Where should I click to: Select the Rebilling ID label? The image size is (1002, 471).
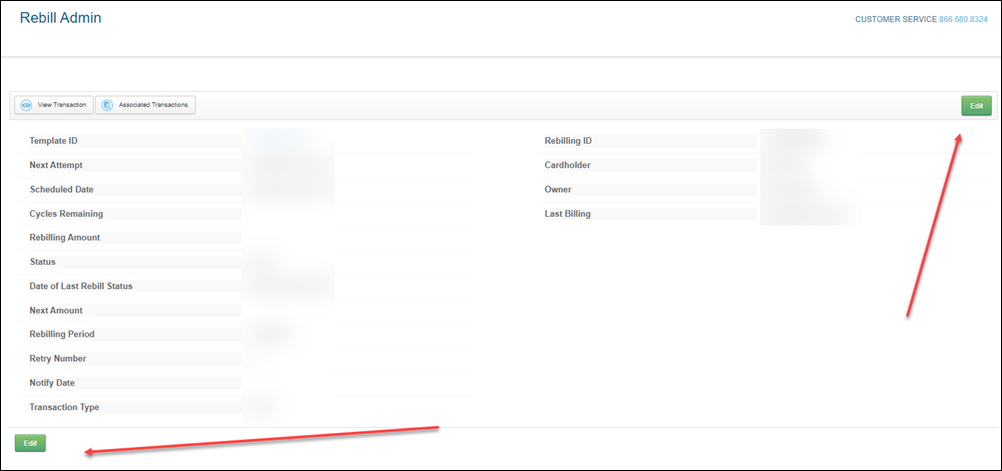575,141
